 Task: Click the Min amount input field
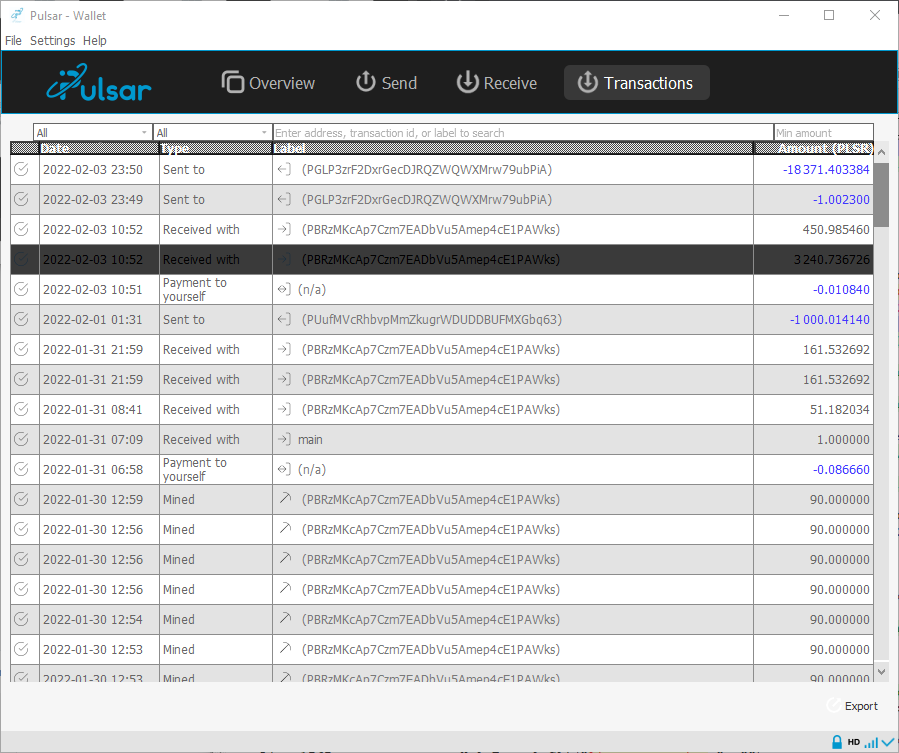[823, 132]
